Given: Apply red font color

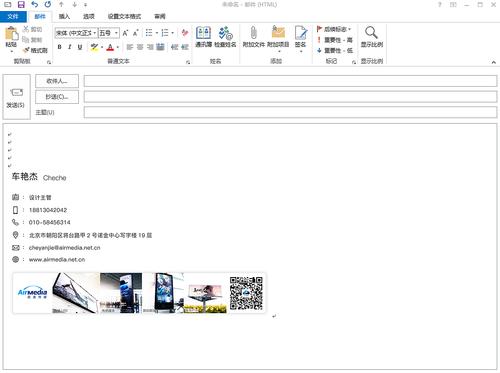Looking at the screenshot, I should pos(110,47).
